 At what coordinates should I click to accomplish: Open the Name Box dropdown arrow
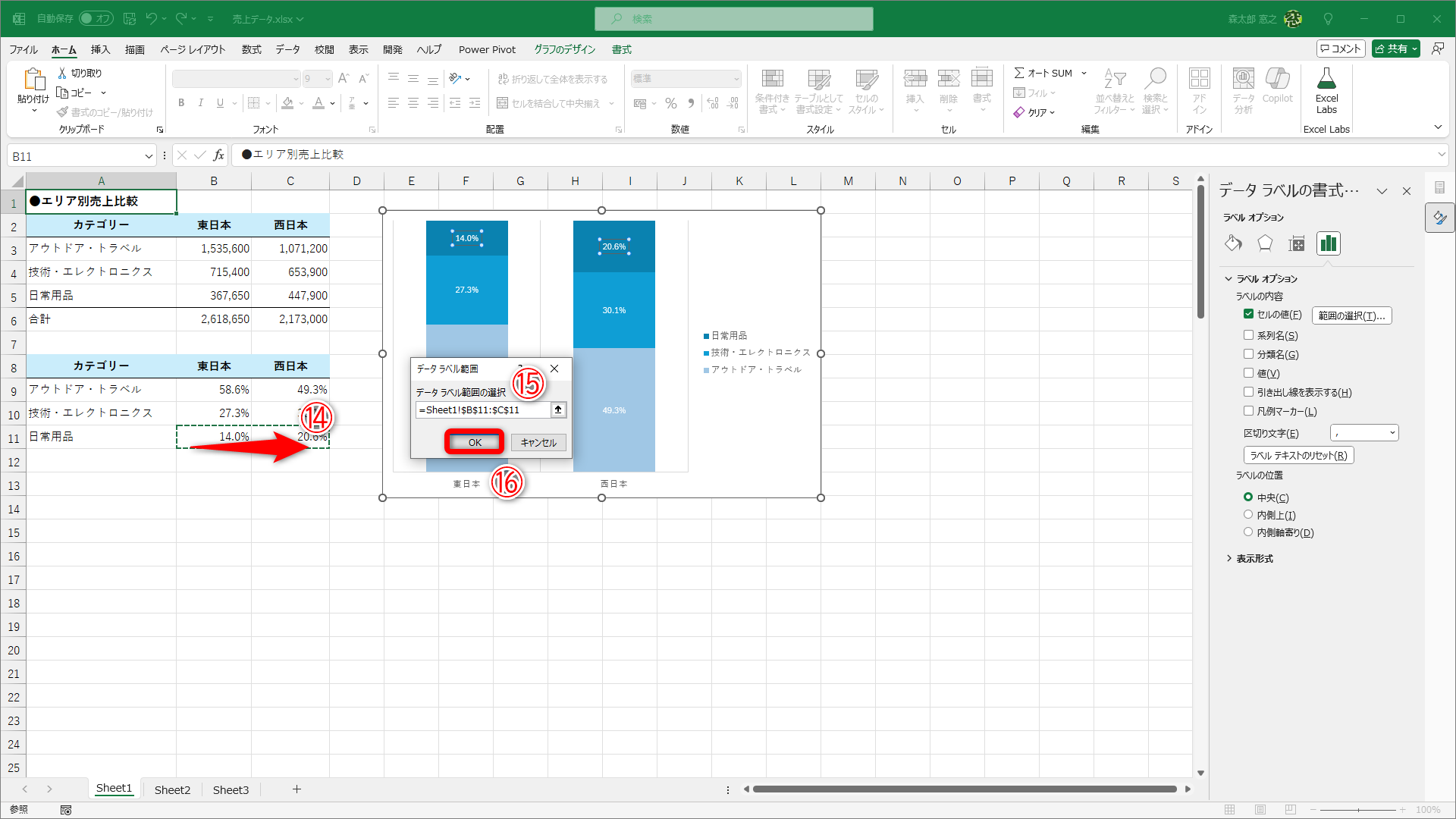pos(149,156)
